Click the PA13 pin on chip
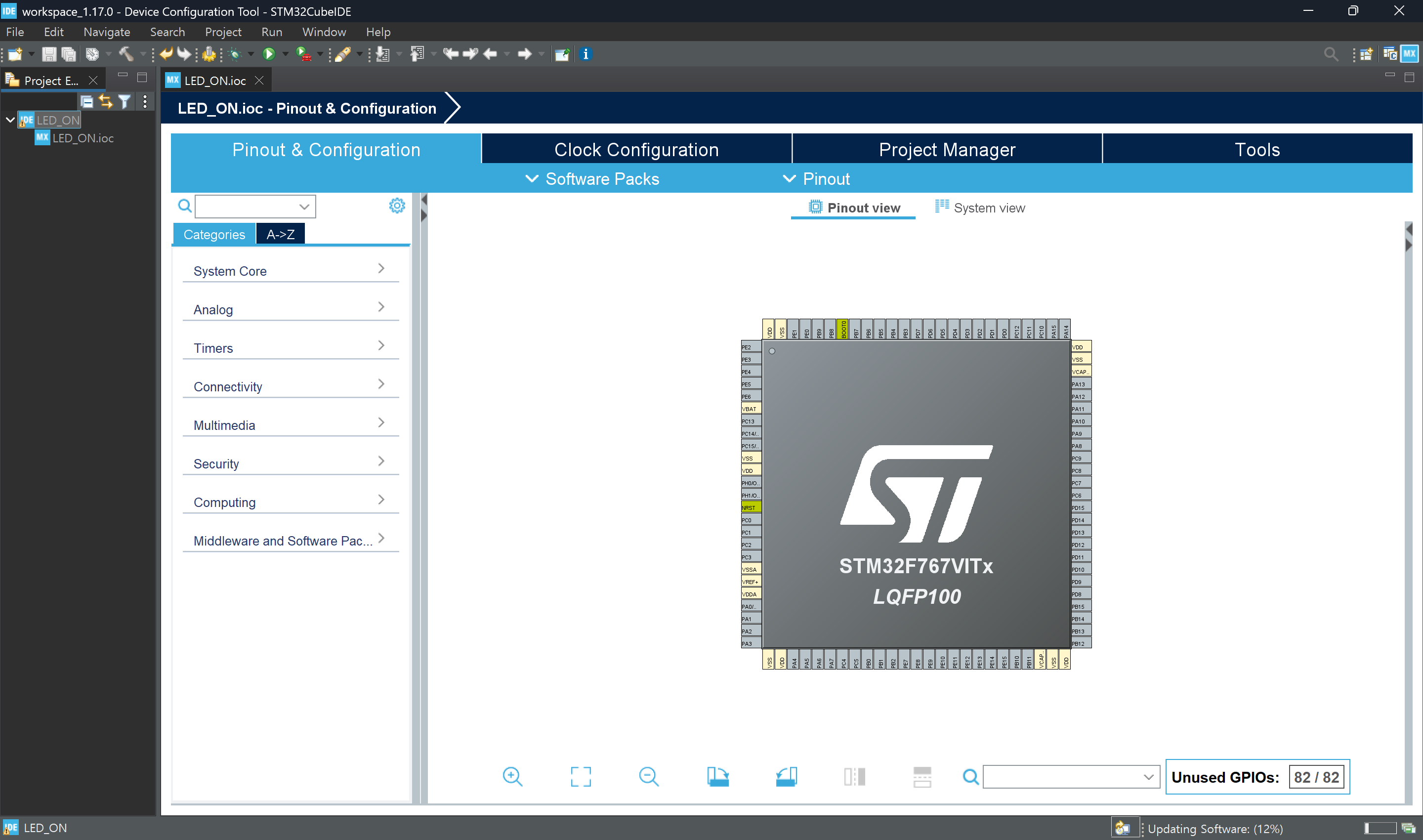The image size is (1423, 840). (x=1081, y=384)
